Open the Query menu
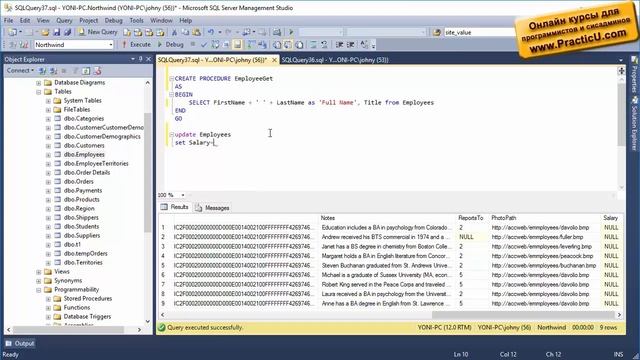The height and width of the screenshot is (360, 640). [x=64, y=20]
